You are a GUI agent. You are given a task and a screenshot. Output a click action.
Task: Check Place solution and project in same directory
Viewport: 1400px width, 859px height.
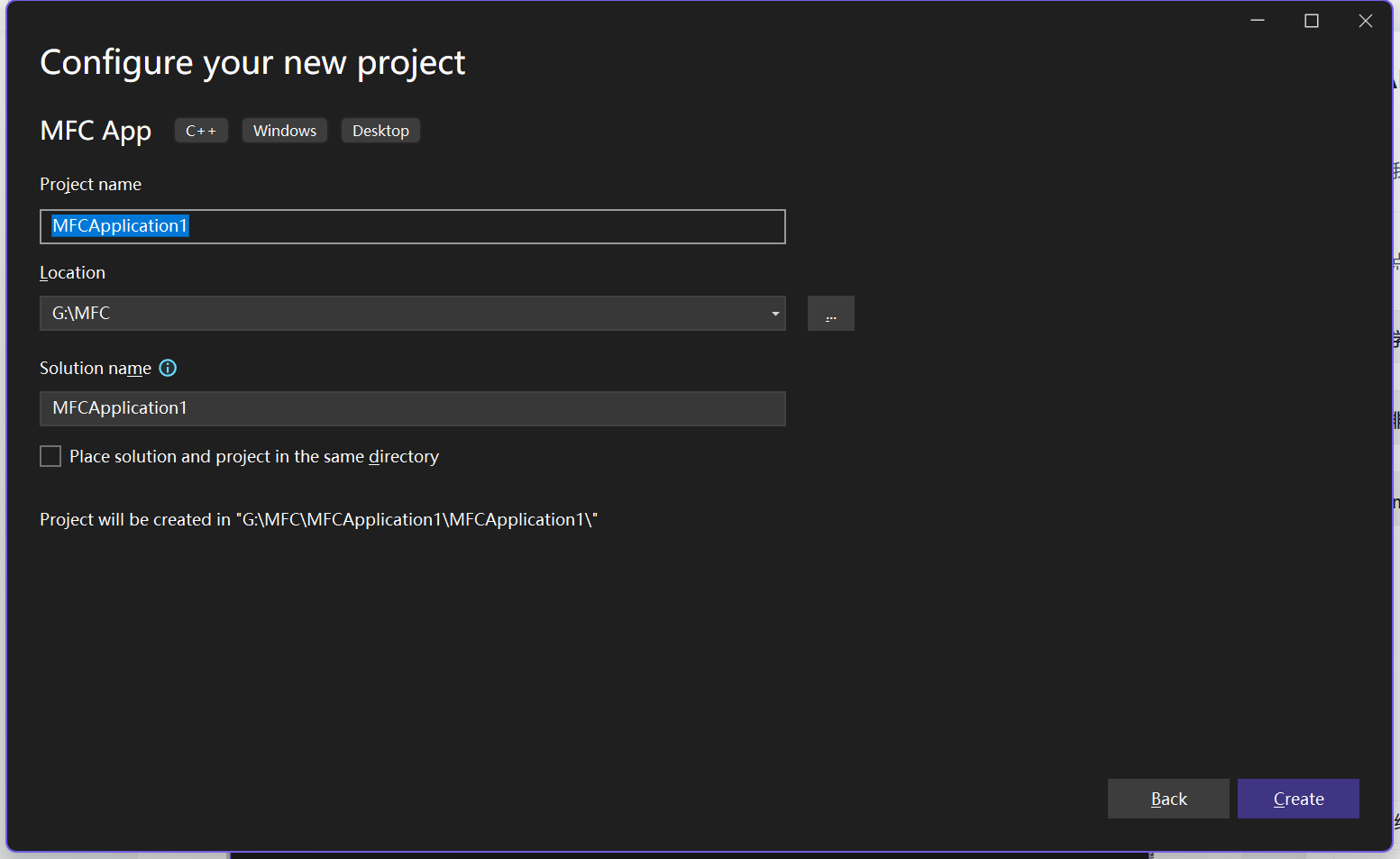coord(50,456)
